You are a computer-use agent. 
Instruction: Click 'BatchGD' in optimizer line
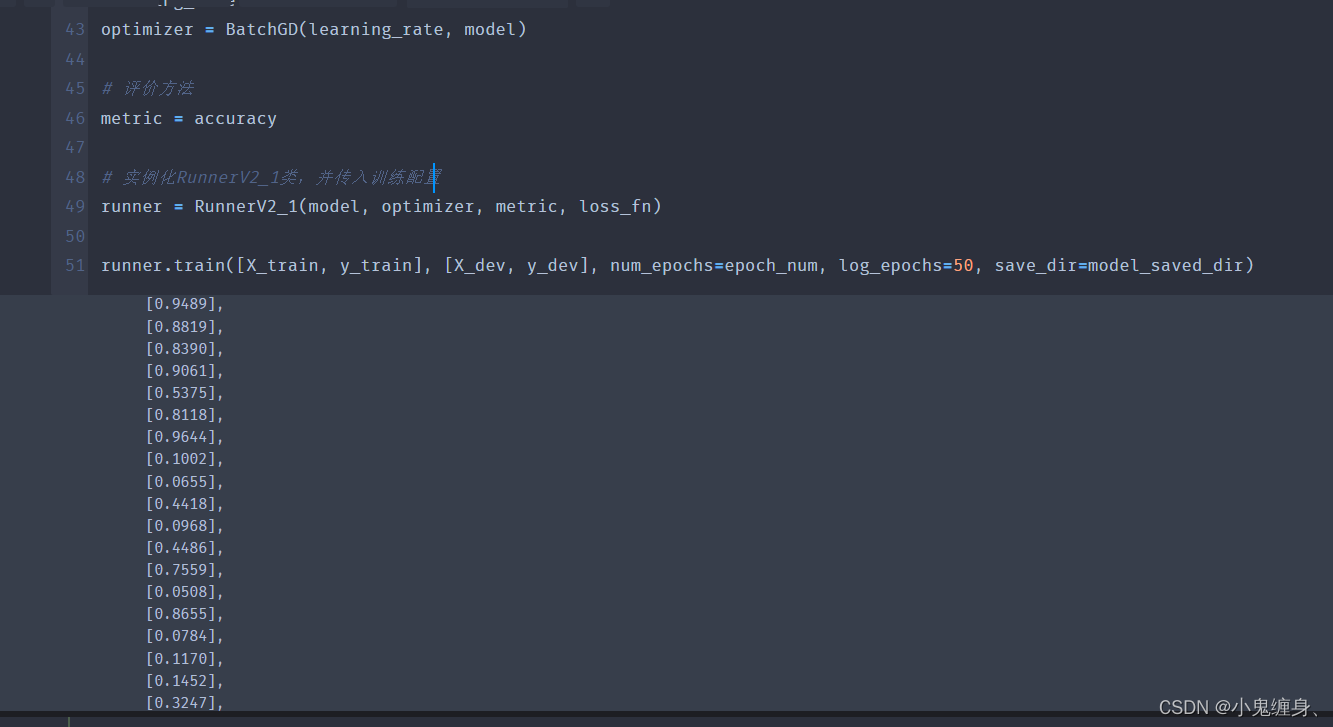click(x=262, y=30)
